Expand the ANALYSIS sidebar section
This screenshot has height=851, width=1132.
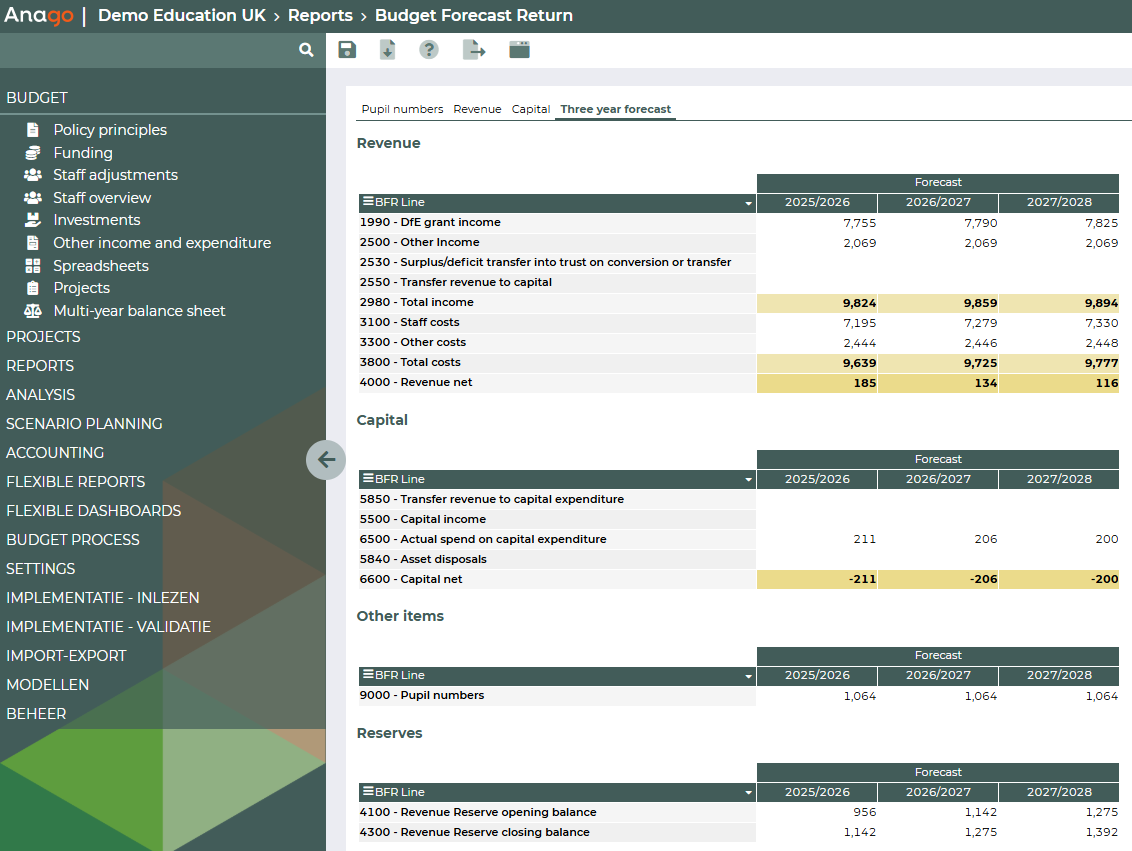(40, 395)
